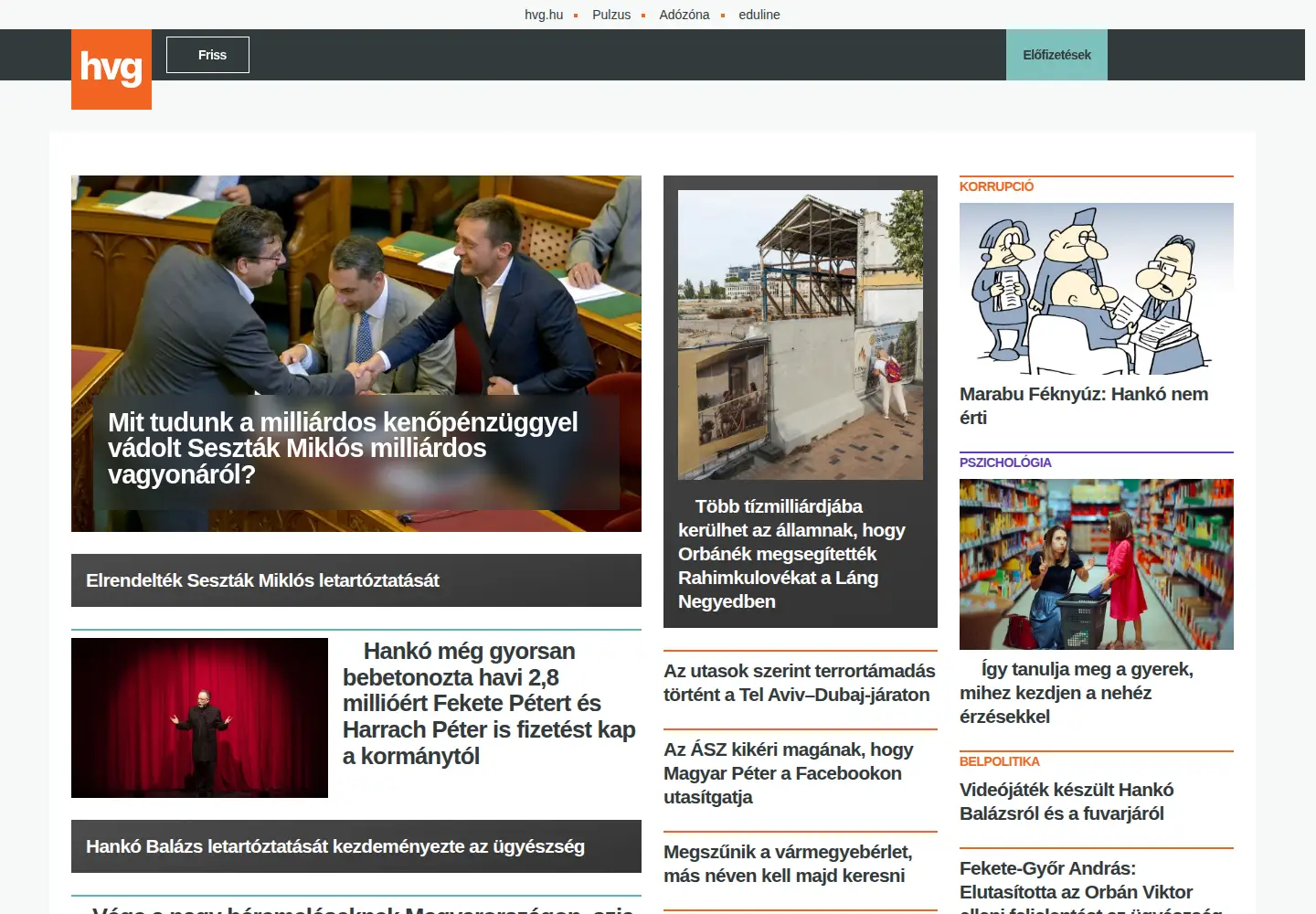The image size is (1316, 914).
Task: Select the BELPOLITIKA category label
Action: click(1000, 761)
